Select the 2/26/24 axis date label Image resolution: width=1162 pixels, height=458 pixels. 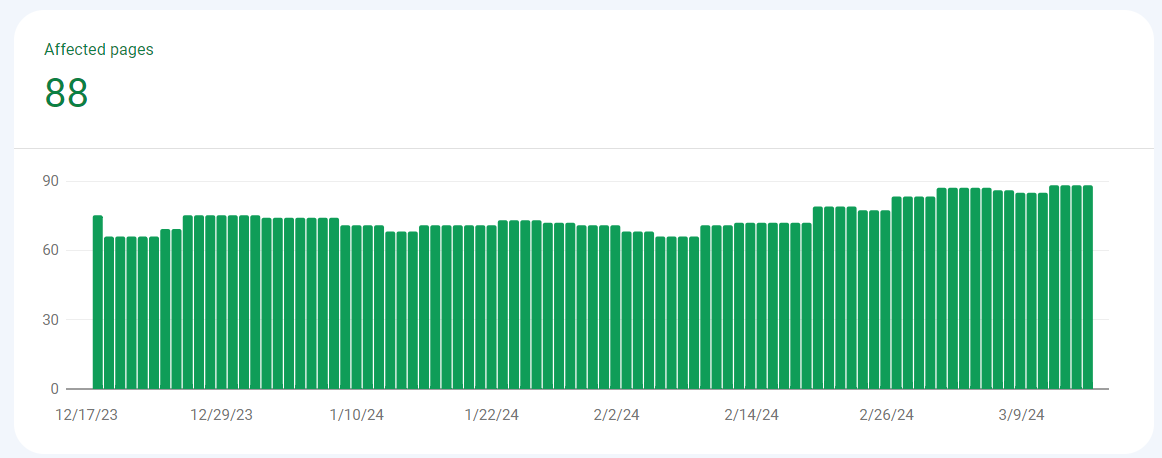coord(886,415)
